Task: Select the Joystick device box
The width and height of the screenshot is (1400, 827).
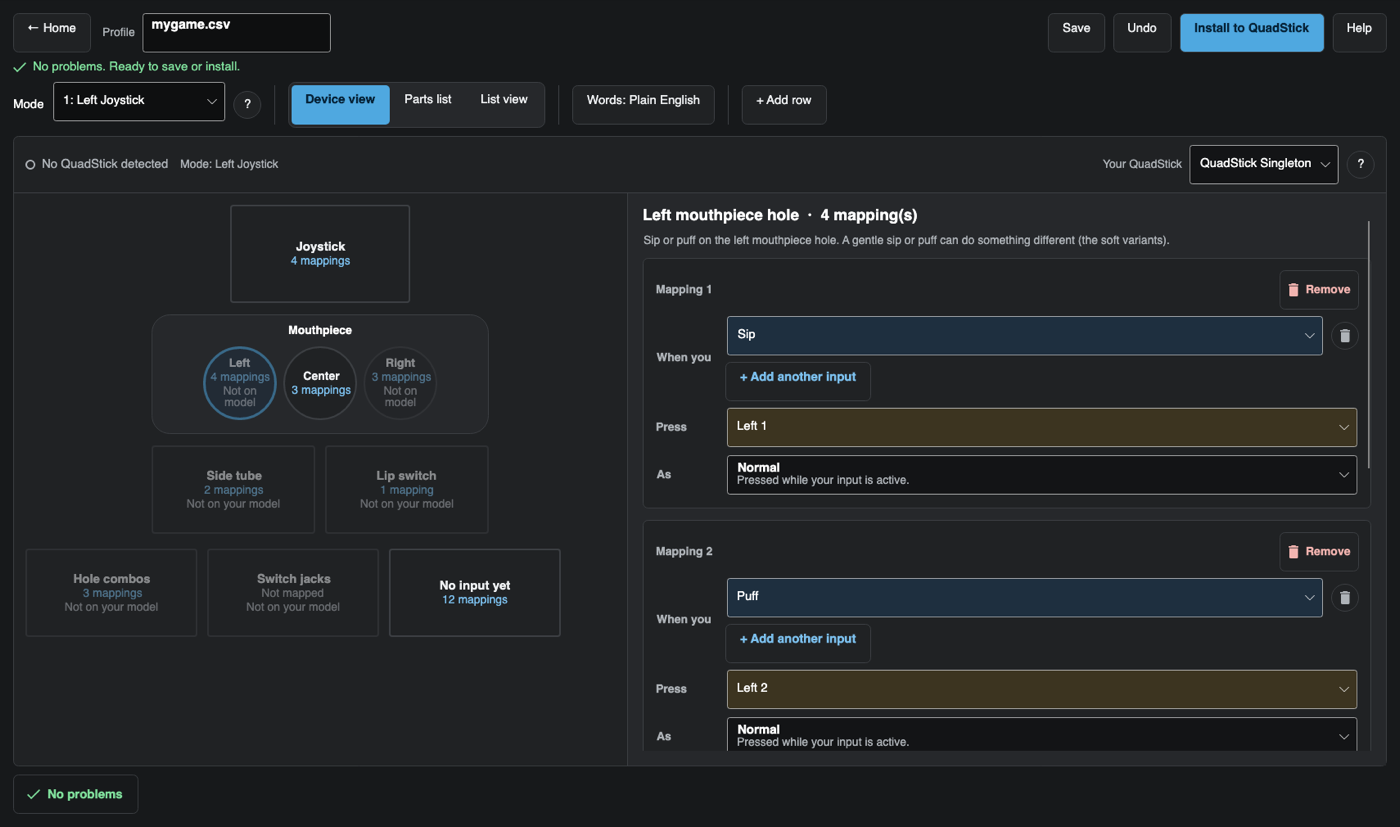Action: tap(320, 254)
